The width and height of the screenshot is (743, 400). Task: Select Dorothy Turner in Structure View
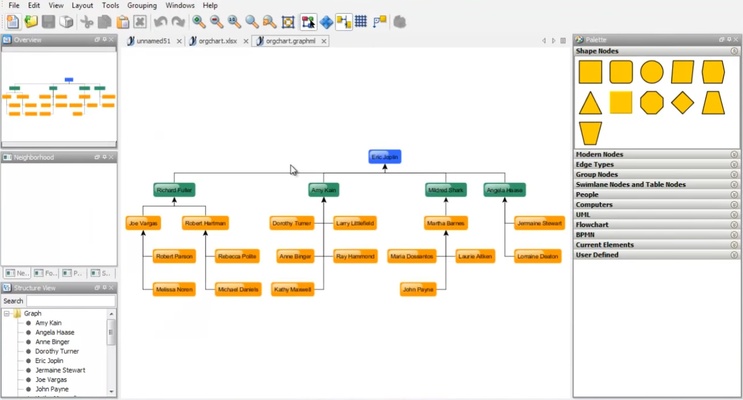click(x=57, y=351)
